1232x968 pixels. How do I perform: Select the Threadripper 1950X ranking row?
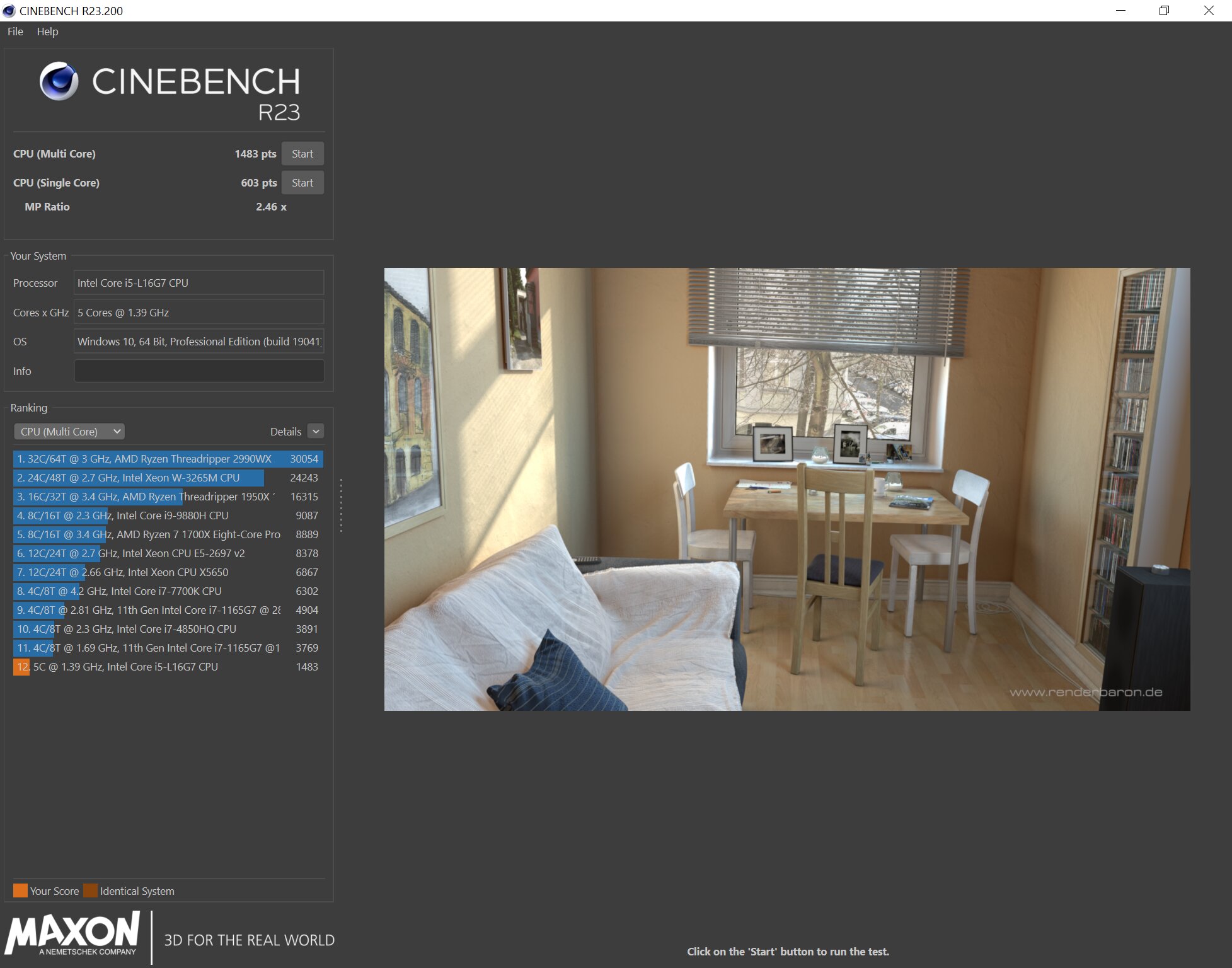(168, 497)
